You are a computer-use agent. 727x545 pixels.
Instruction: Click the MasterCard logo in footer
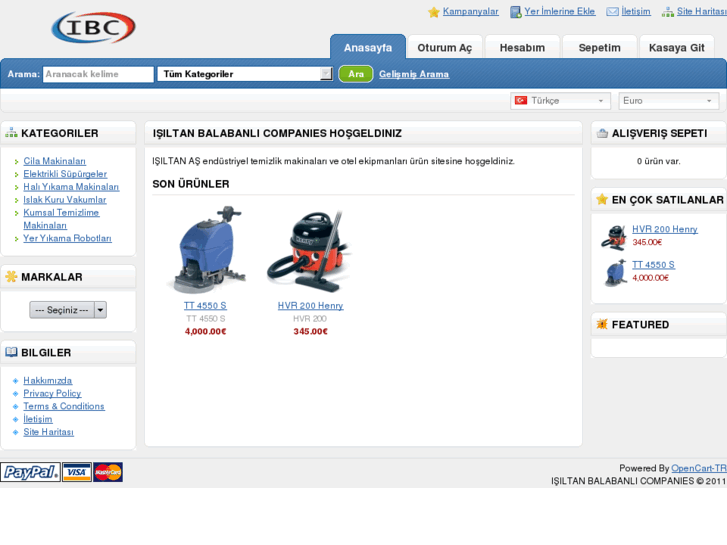click(x=108, y=472)
